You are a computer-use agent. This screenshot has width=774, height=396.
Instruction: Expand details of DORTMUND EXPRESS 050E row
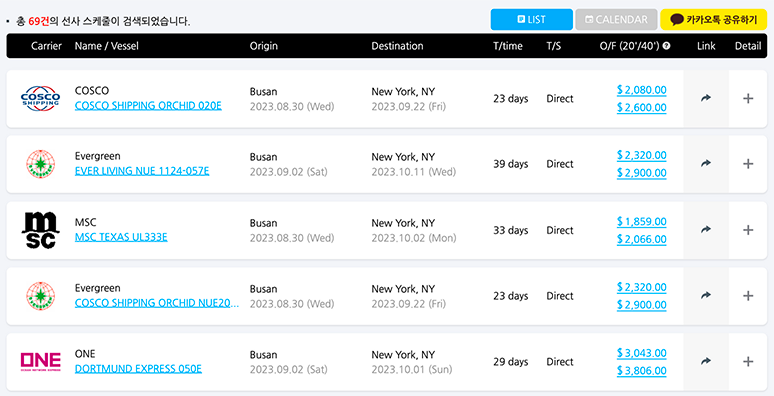748,361
